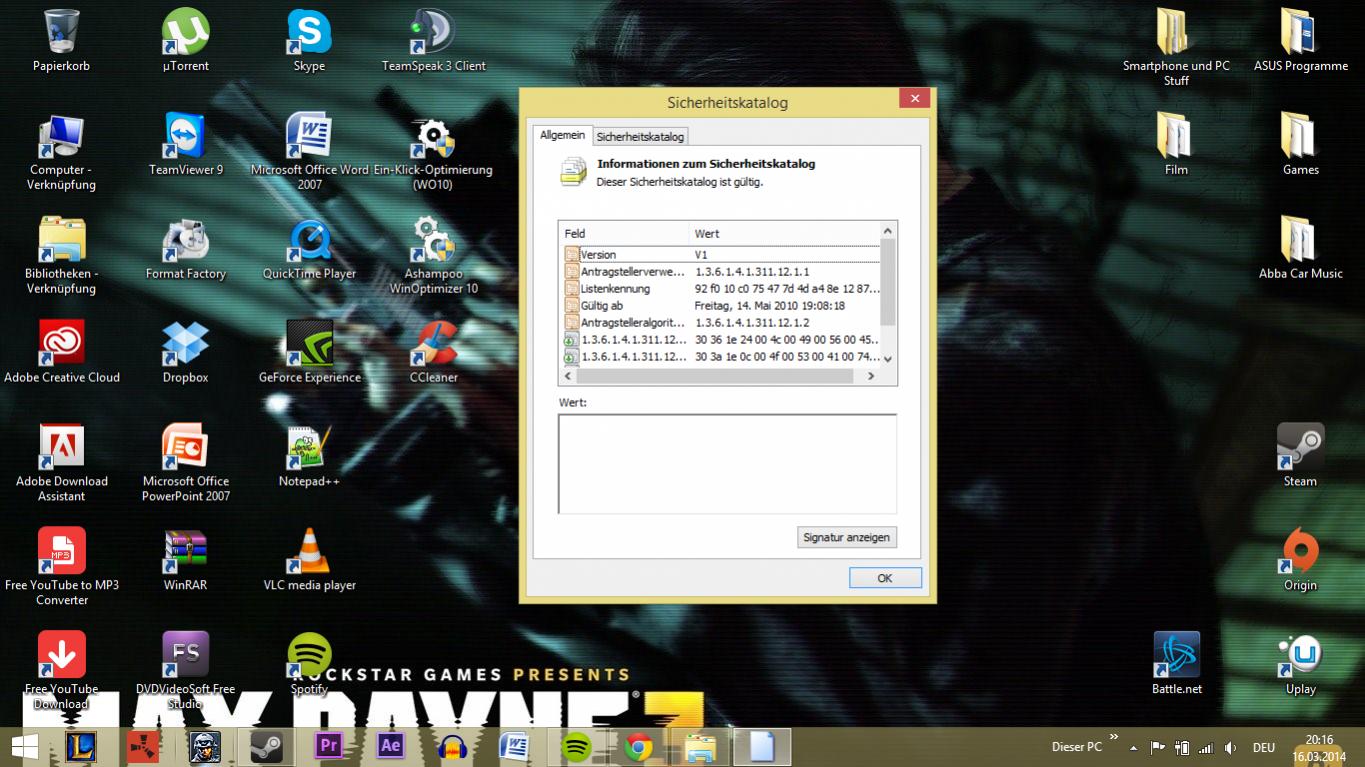Confirm dialog with the OK button
The height and width of the screenshot is (767, 1365).
coord(885,578)
